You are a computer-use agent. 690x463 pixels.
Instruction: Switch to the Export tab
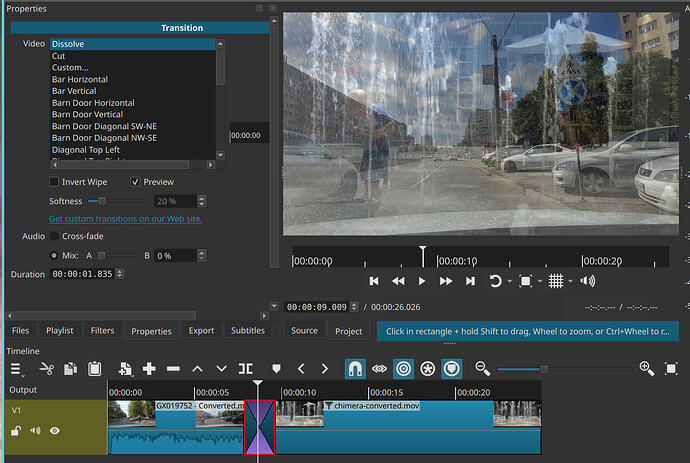click(x=202, y=331)
